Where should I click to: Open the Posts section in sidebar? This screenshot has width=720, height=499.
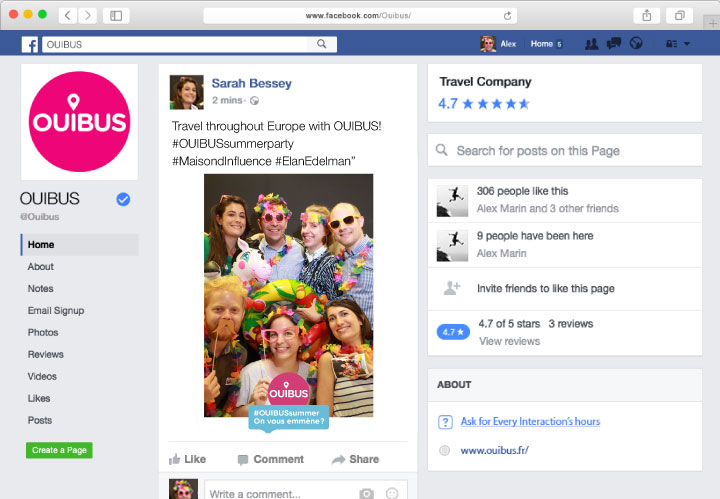point(40,421)
